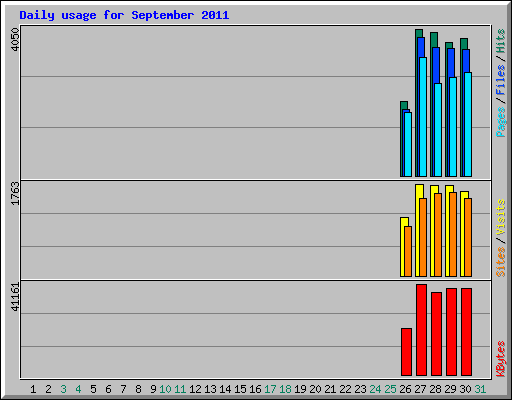The height and width of the screenshot is (400, 512).
Task: Click green day 24 on the x-axis
Action: (375, 389)
